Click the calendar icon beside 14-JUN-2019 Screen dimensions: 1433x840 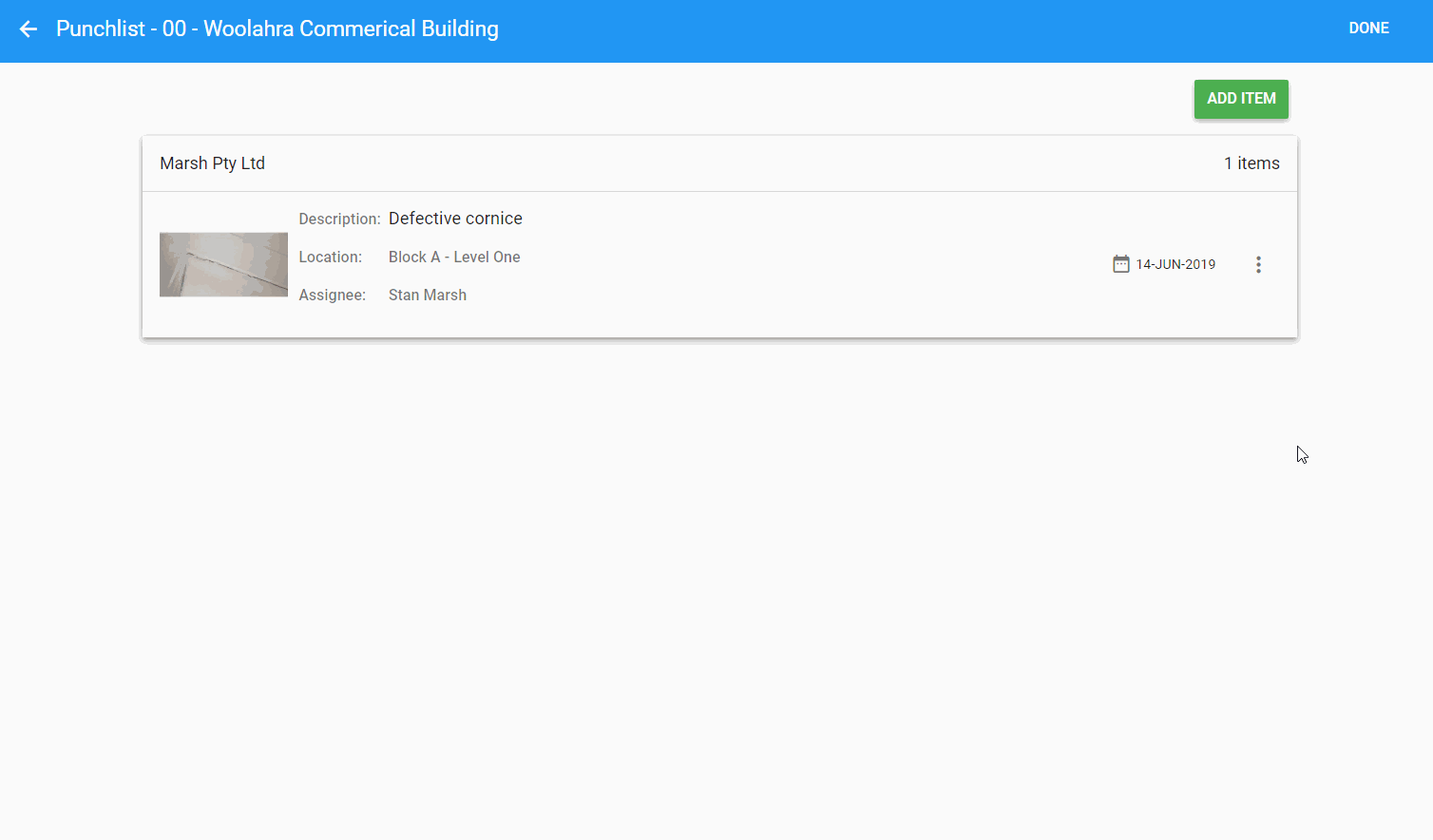(x=1121, y=264)
